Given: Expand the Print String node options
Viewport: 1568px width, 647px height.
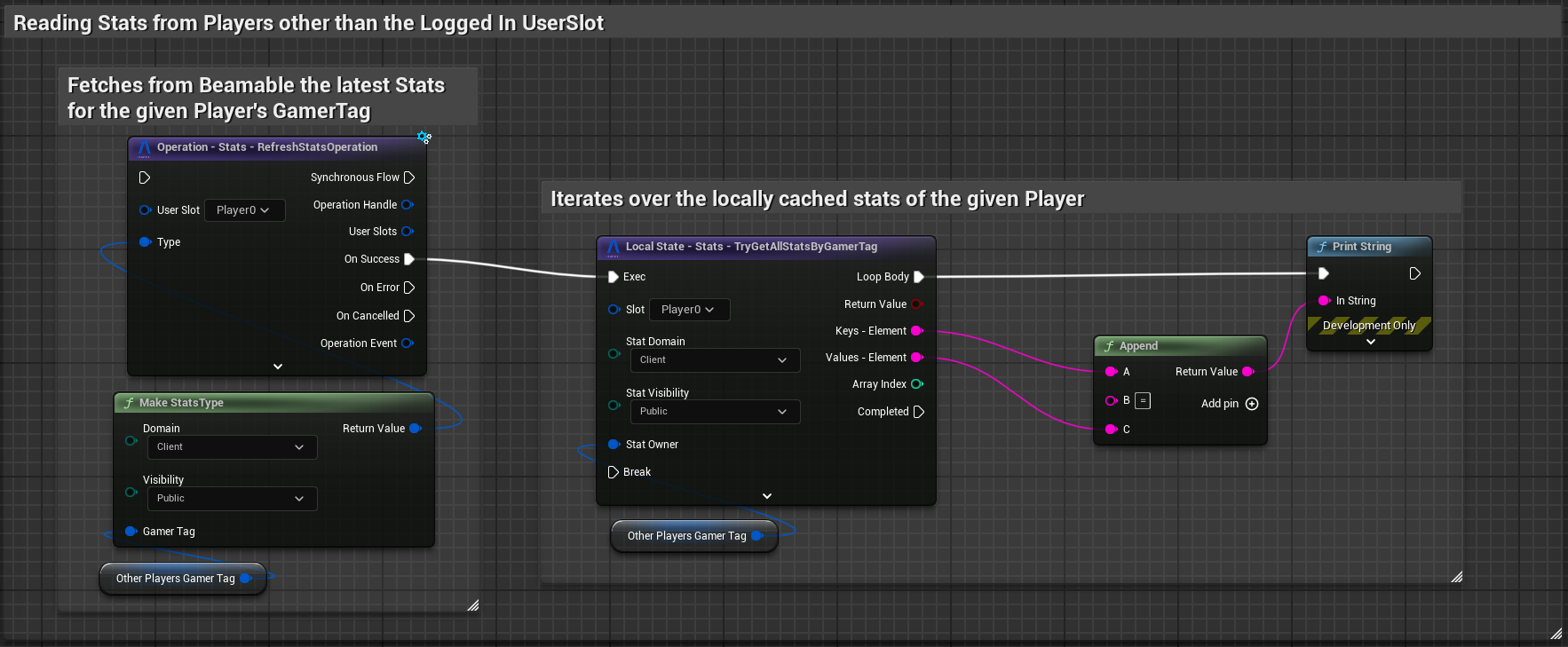Looking at the screenshot, I should click(1370, 342).
